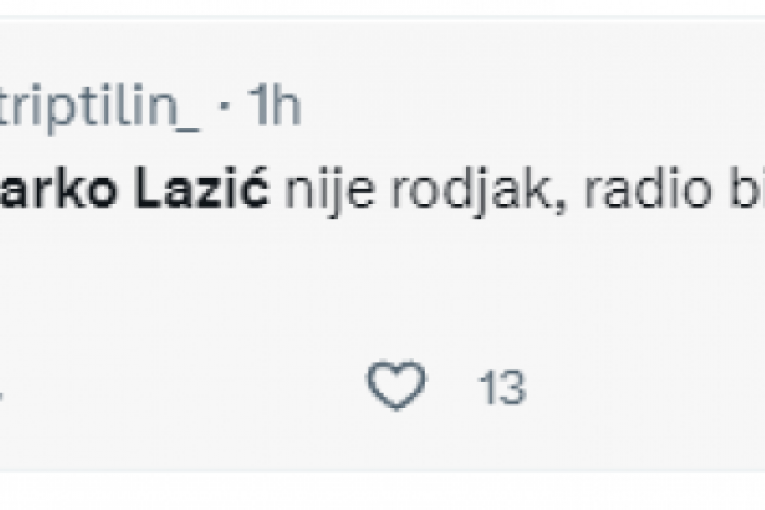Click the white strip below the tweet card
Image resolution: width=765 pixels, height=510 pixels.
coord(380,492)
